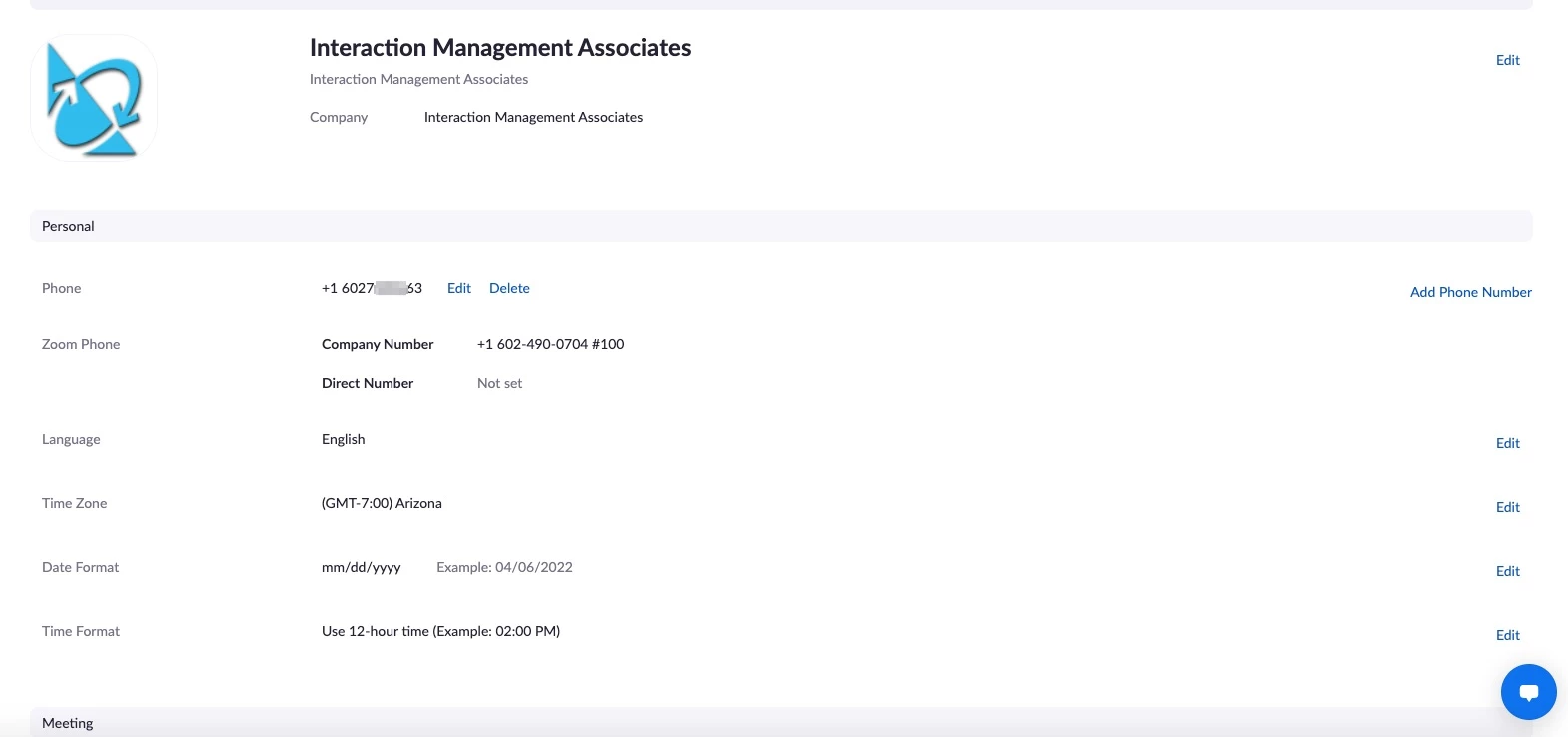
Task: Click the 'Time Zone' row label
Action: (x=74, y=503)
